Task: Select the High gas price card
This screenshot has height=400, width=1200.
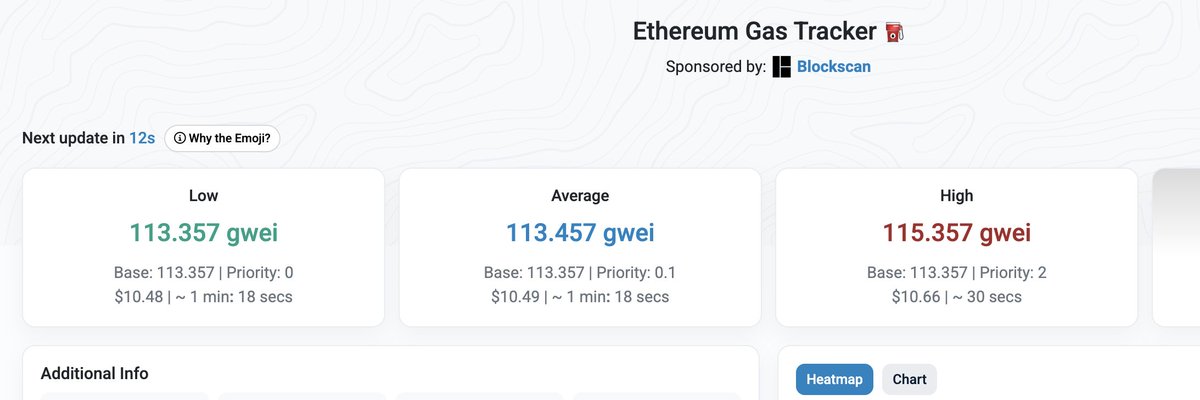Action: coord(956,247)
